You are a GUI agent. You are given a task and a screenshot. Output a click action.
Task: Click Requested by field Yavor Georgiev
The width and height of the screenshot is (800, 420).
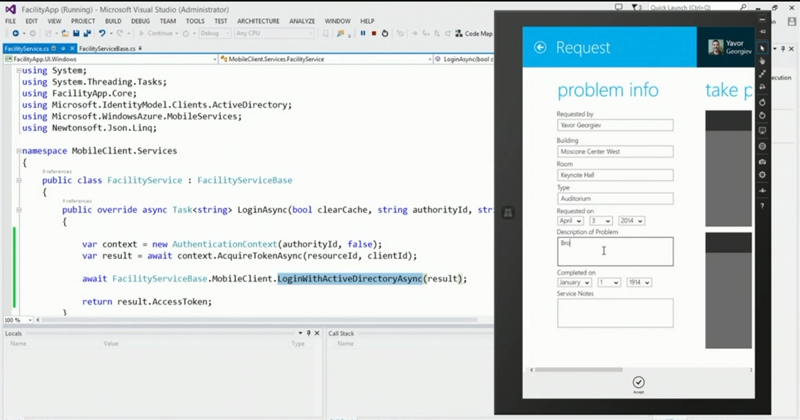(x=615, y=125)
